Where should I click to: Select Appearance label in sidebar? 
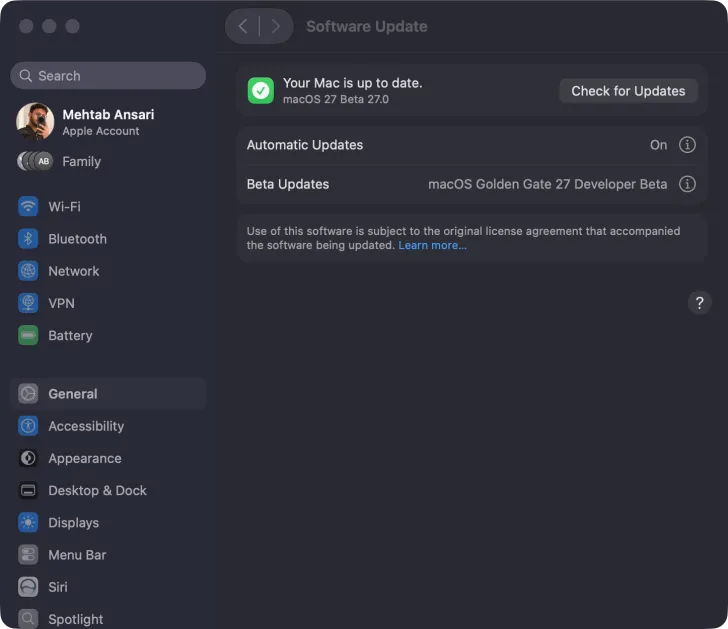click(x=85, y=459)
